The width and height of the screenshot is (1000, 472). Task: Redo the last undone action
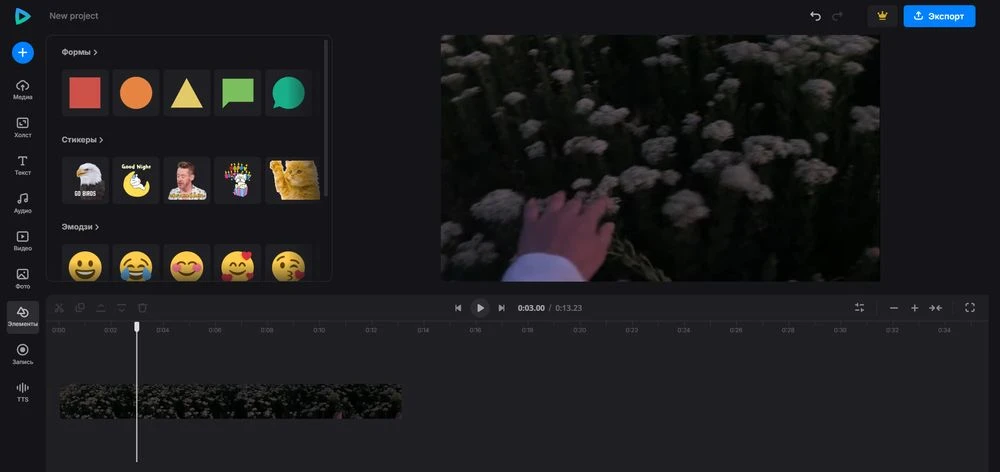837,16
